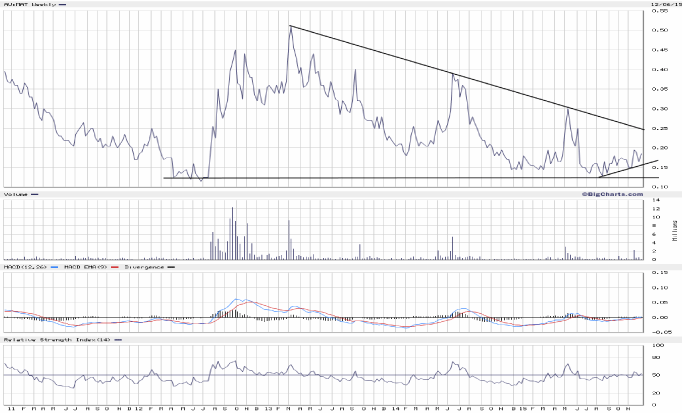Screen dimensions: 682x414
Task: Click the MACD EMA(9) legend label
Action: click(85, 267)
